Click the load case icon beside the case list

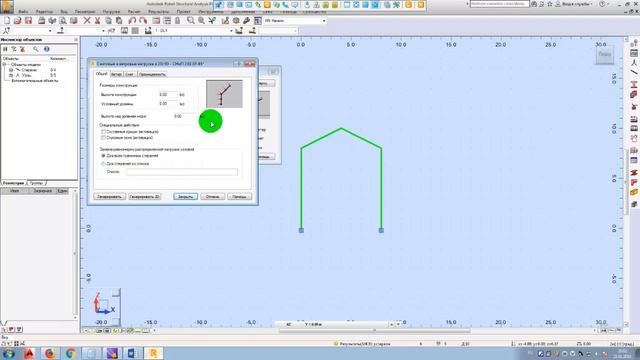pyautogui.click(x=148, y=31)
